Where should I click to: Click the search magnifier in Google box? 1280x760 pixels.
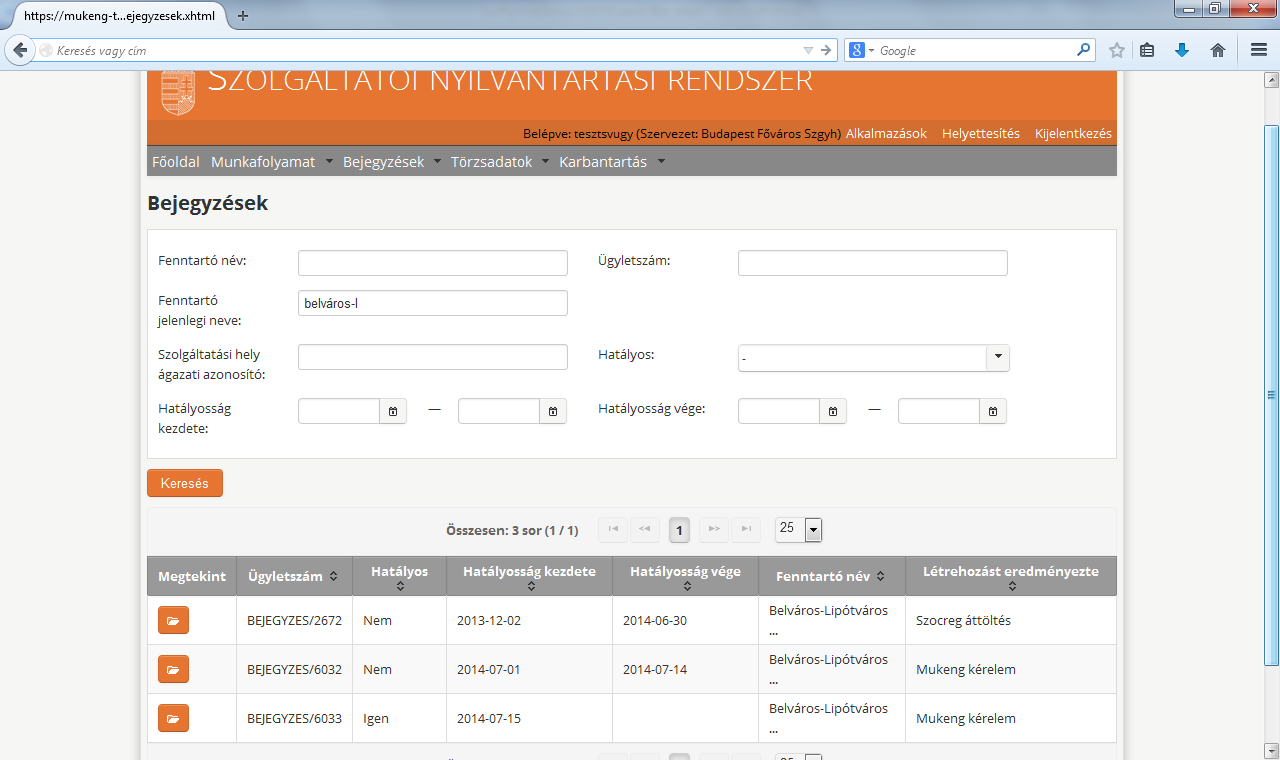click(1084, 50)
